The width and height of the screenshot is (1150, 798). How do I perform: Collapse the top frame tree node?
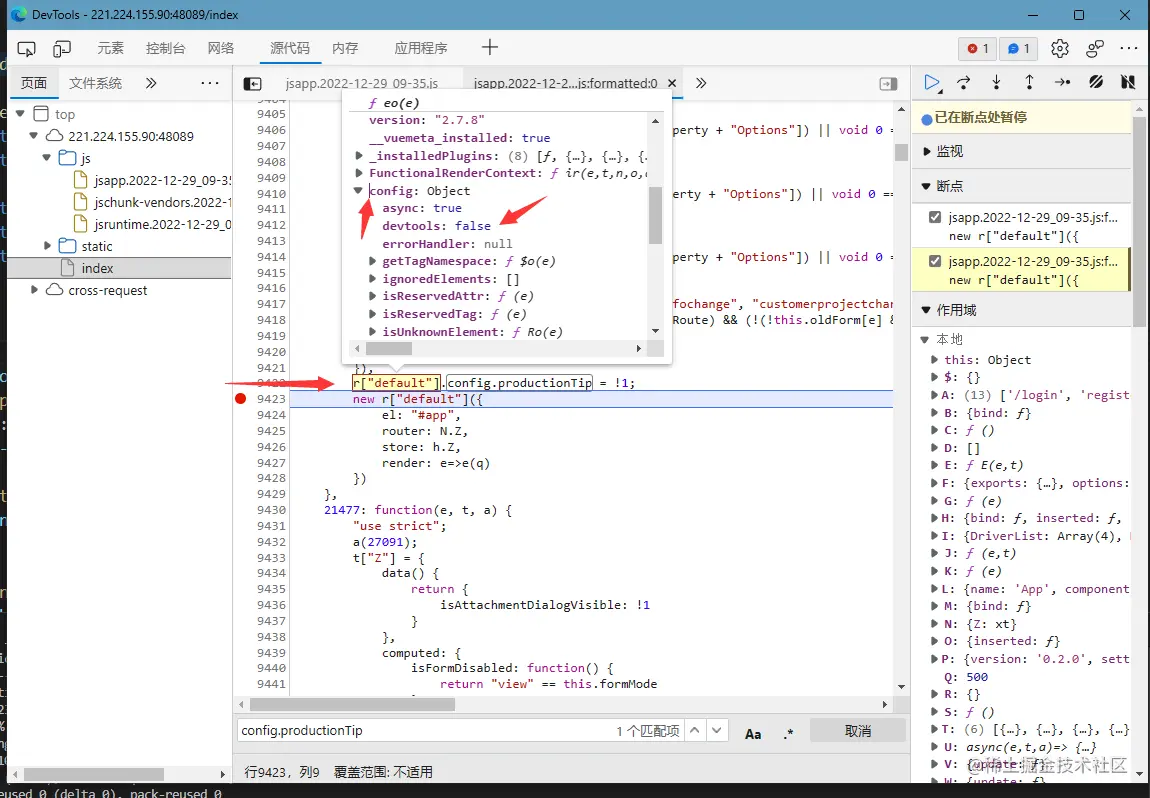click(20, 114)
